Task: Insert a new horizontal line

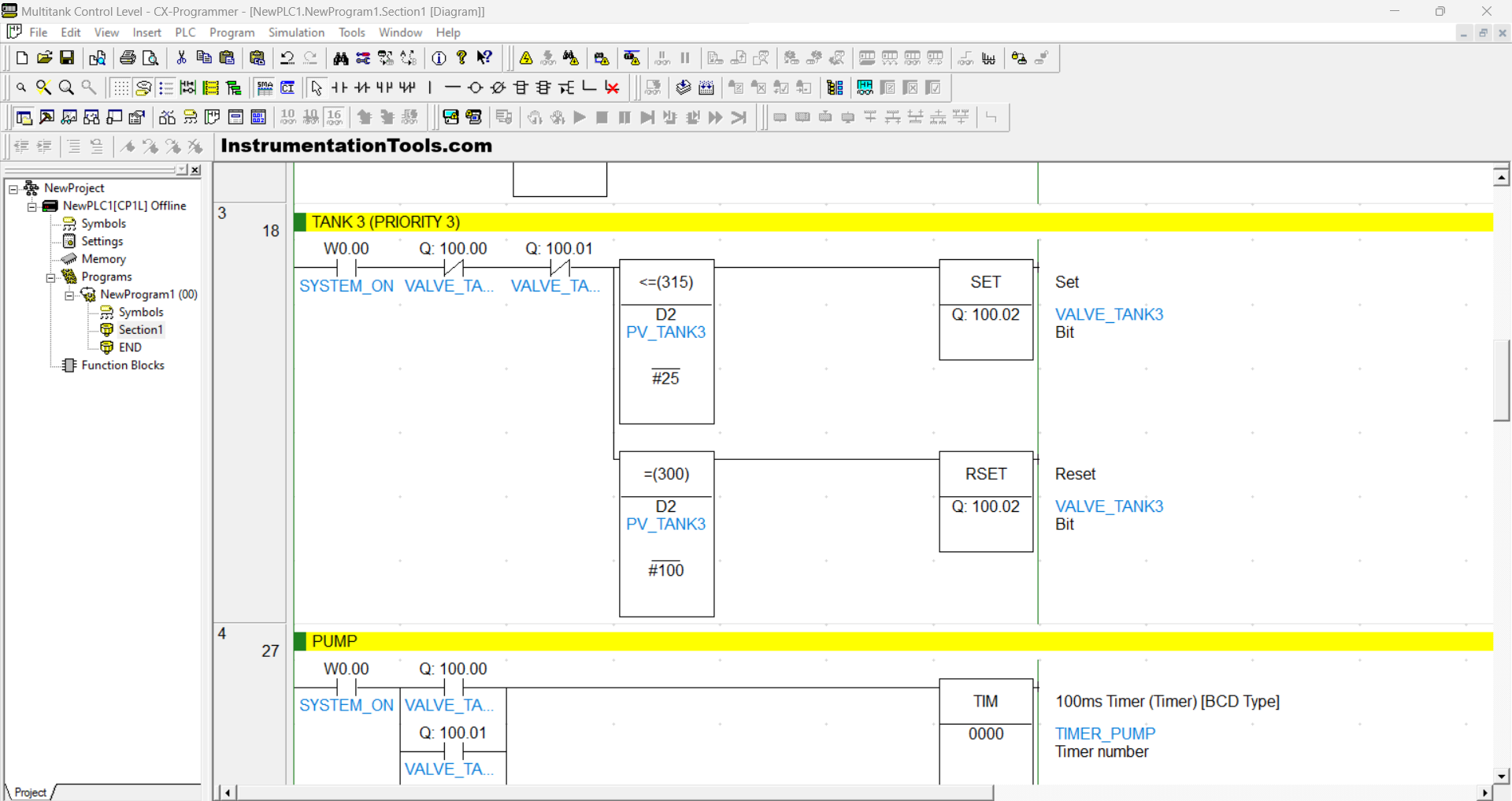Action: 453,87
